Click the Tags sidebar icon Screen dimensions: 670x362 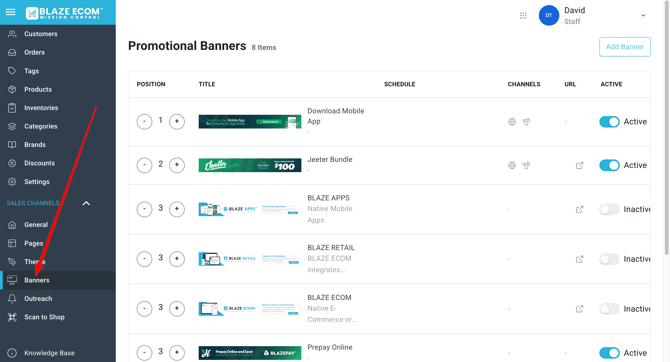(x=12, y=71)
